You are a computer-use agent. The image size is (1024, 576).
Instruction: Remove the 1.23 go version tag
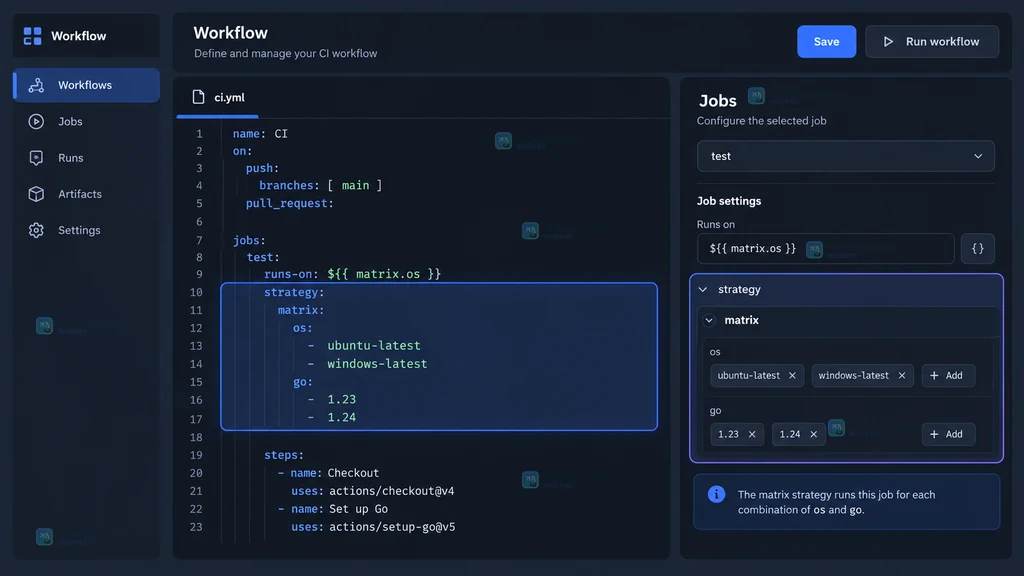pyautogui.click(x=752, y=434)
